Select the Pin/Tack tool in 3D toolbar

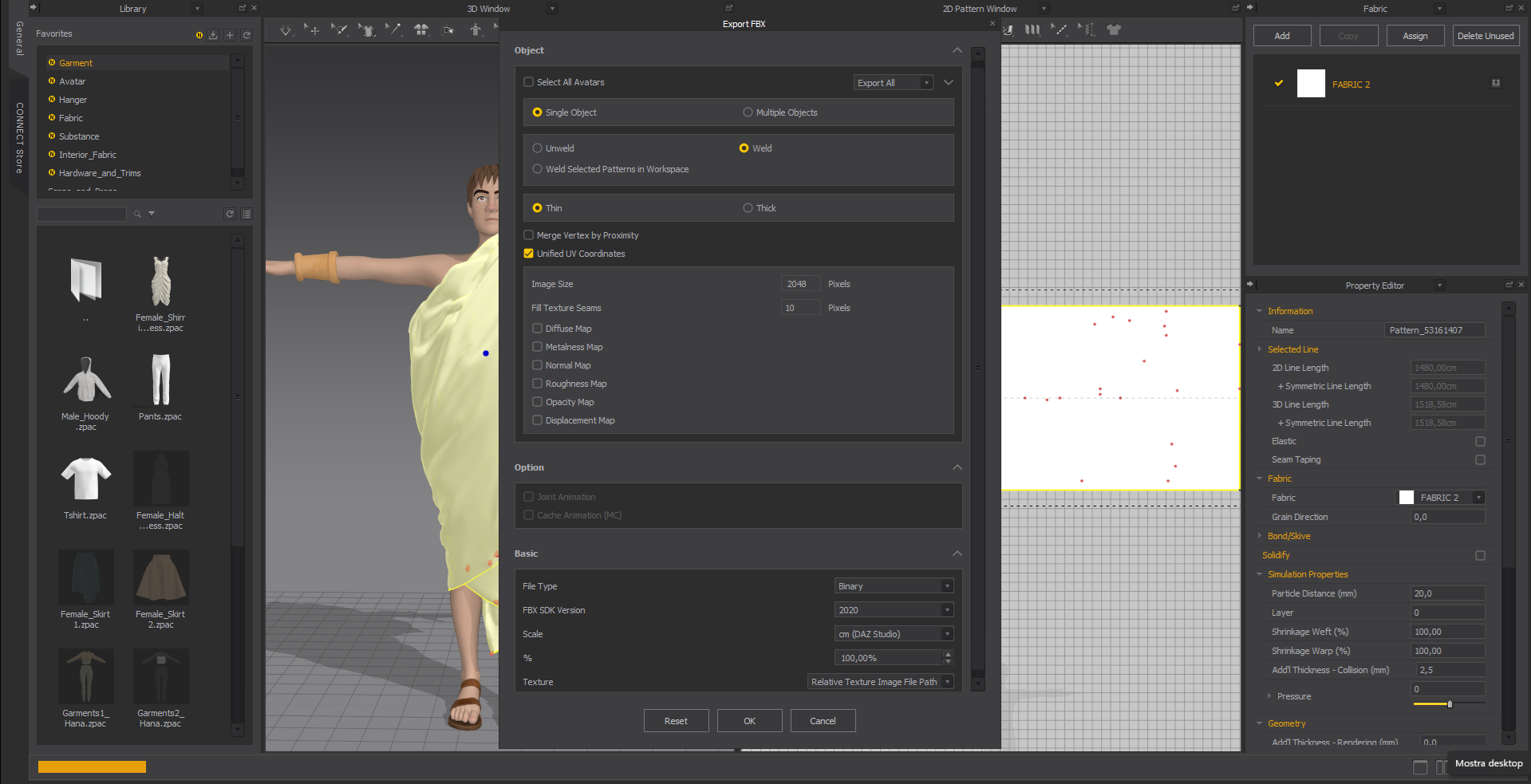click(x=393, y=30)
